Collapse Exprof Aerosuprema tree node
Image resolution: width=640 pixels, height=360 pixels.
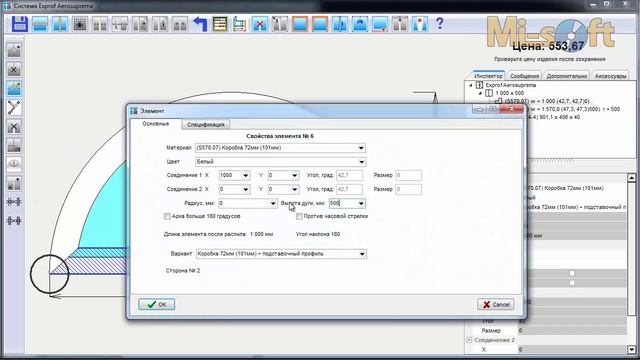(x=471, y=85)
